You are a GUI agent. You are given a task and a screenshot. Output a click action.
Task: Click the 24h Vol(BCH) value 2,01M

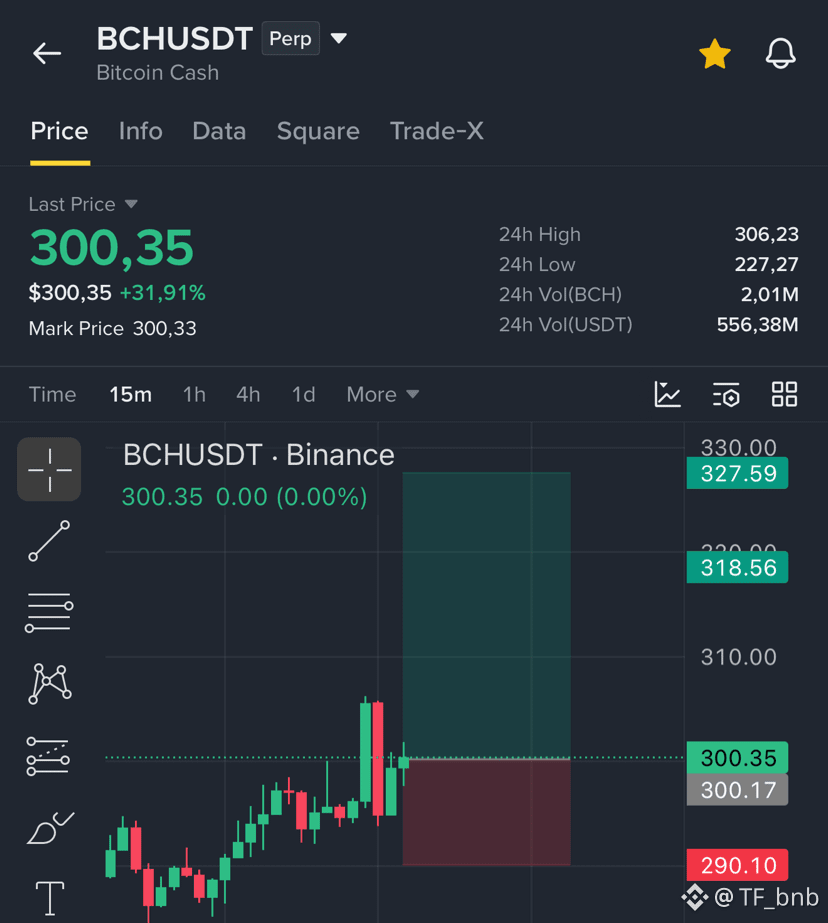770,294
